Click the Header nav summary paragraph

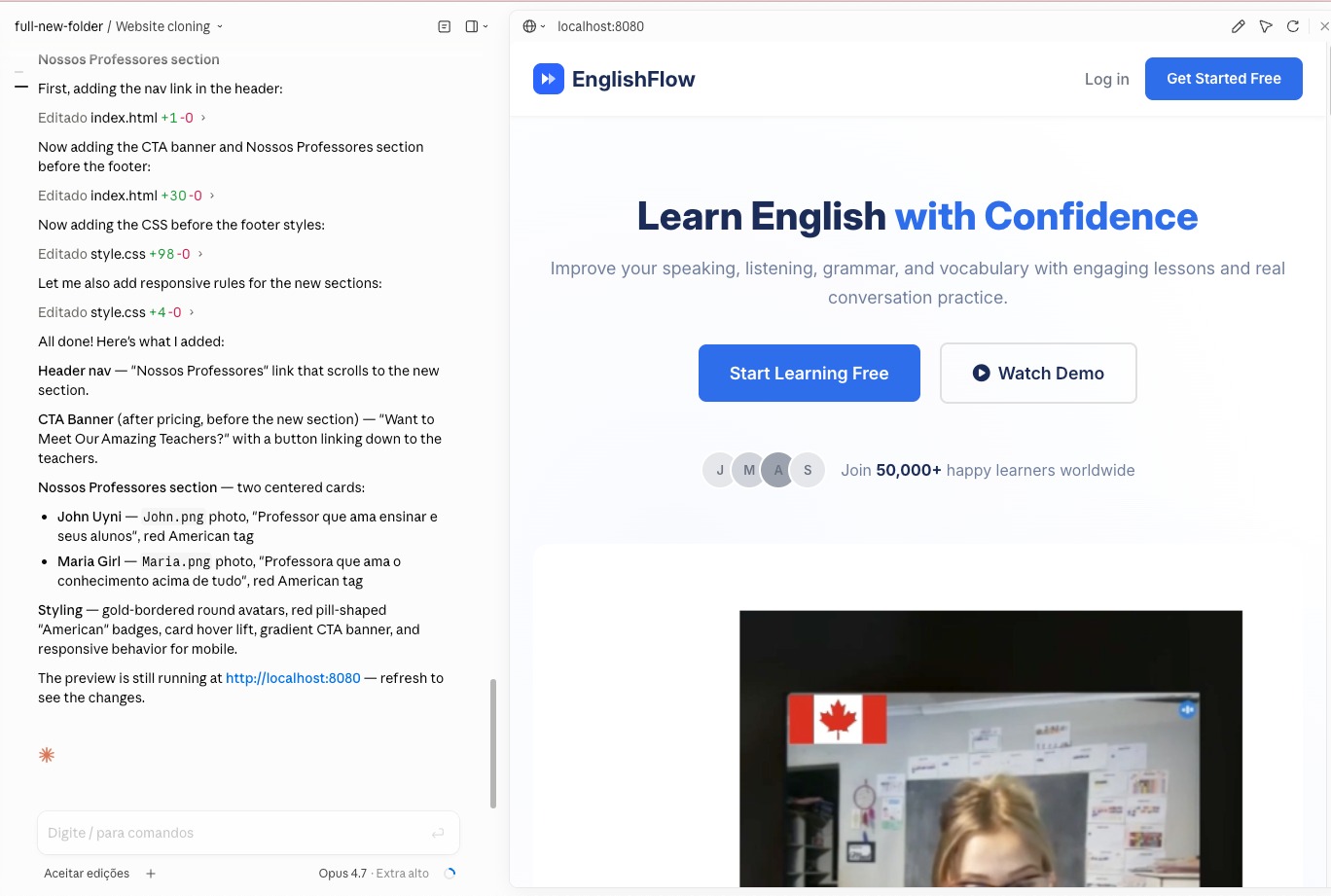tap(238, 380)
